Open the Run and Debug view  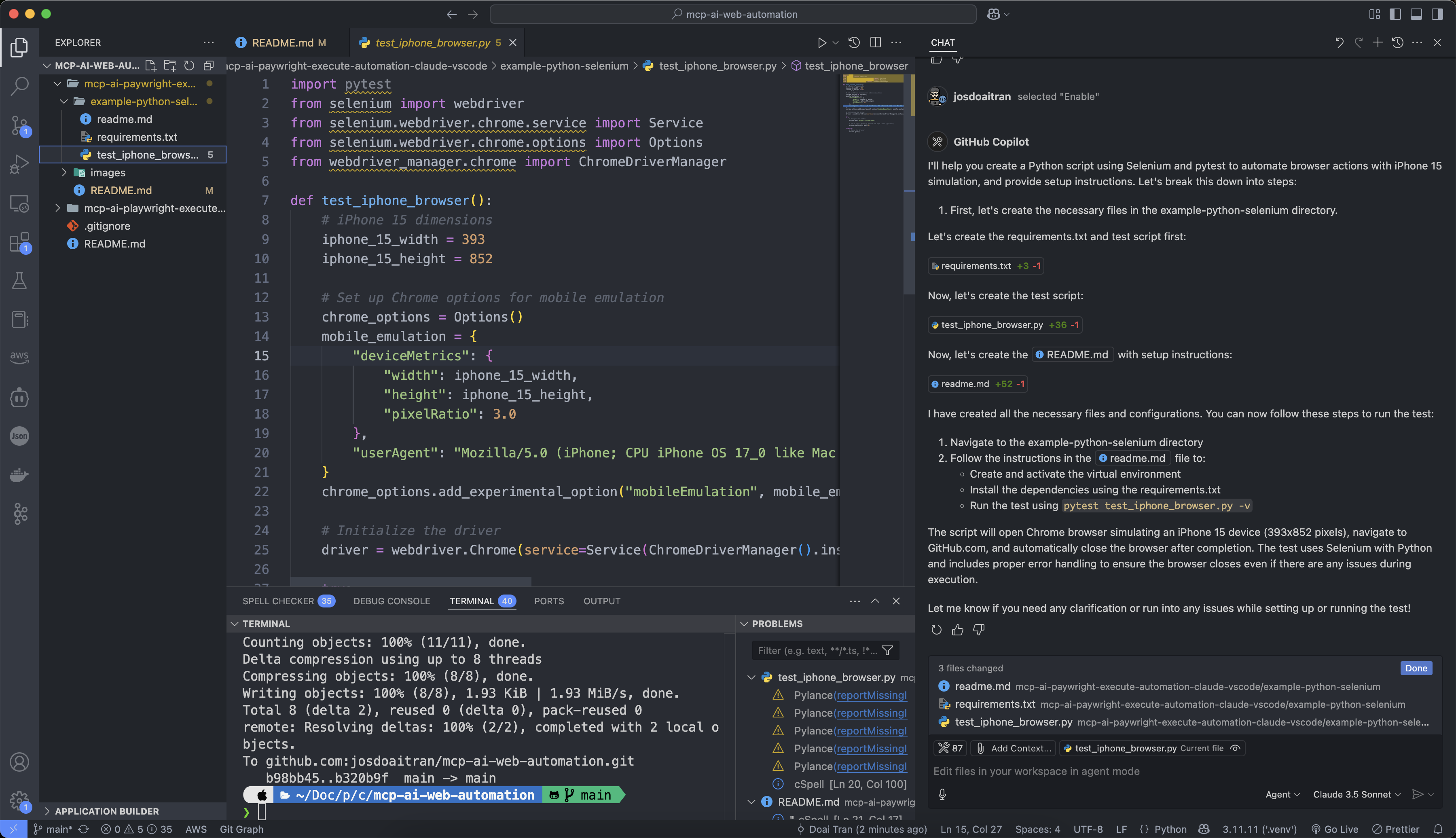(x=19, y=164)
